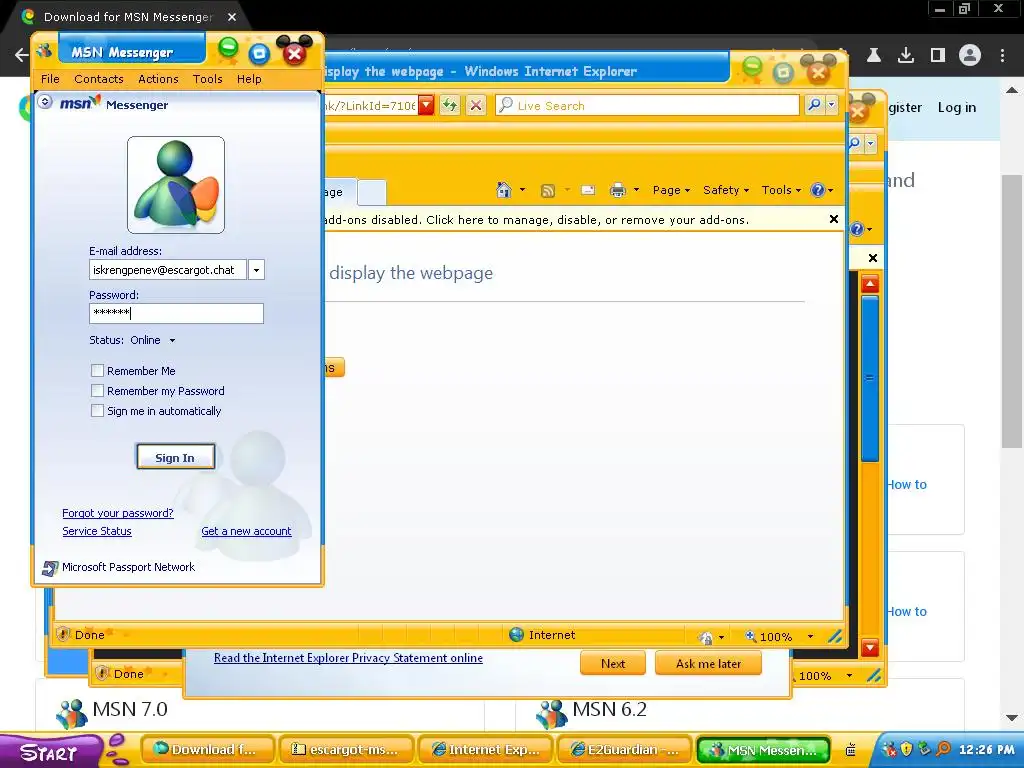Open the Safety menu in Internet Explorer
This screenshot has width=1024, height=768.
point(726,190)
